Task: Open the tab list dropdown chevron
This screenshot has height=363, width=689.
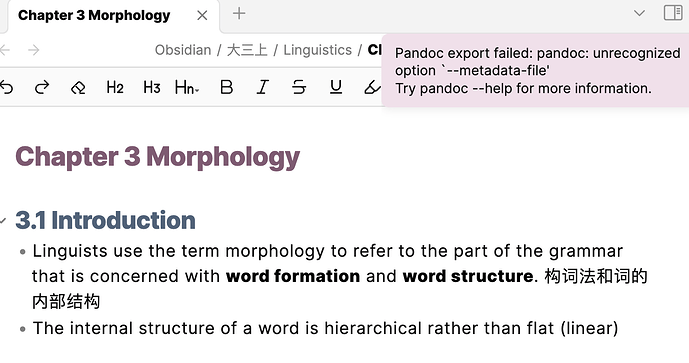Action: [x=639, y=13]
